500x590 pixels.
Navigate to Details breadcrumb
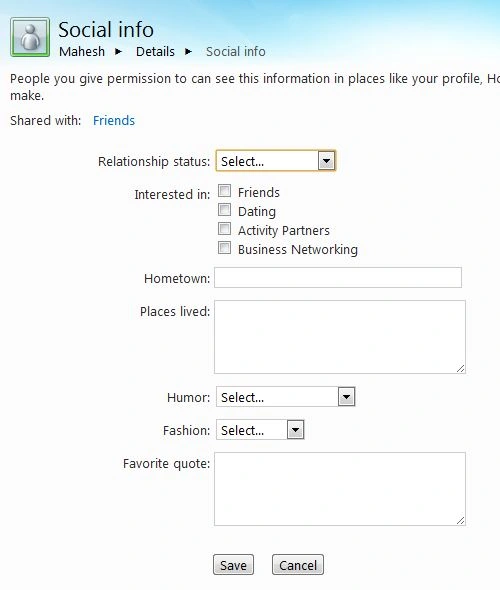pyautogui.click(x=155, y=52)
